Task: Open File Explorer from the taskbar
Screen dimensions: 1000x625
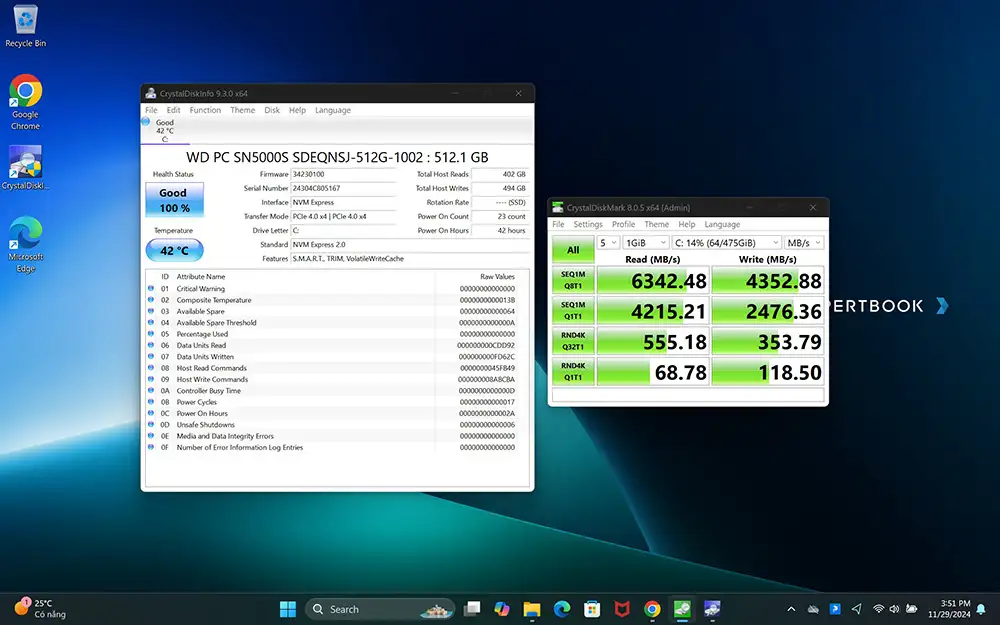Action: point(532,608)
